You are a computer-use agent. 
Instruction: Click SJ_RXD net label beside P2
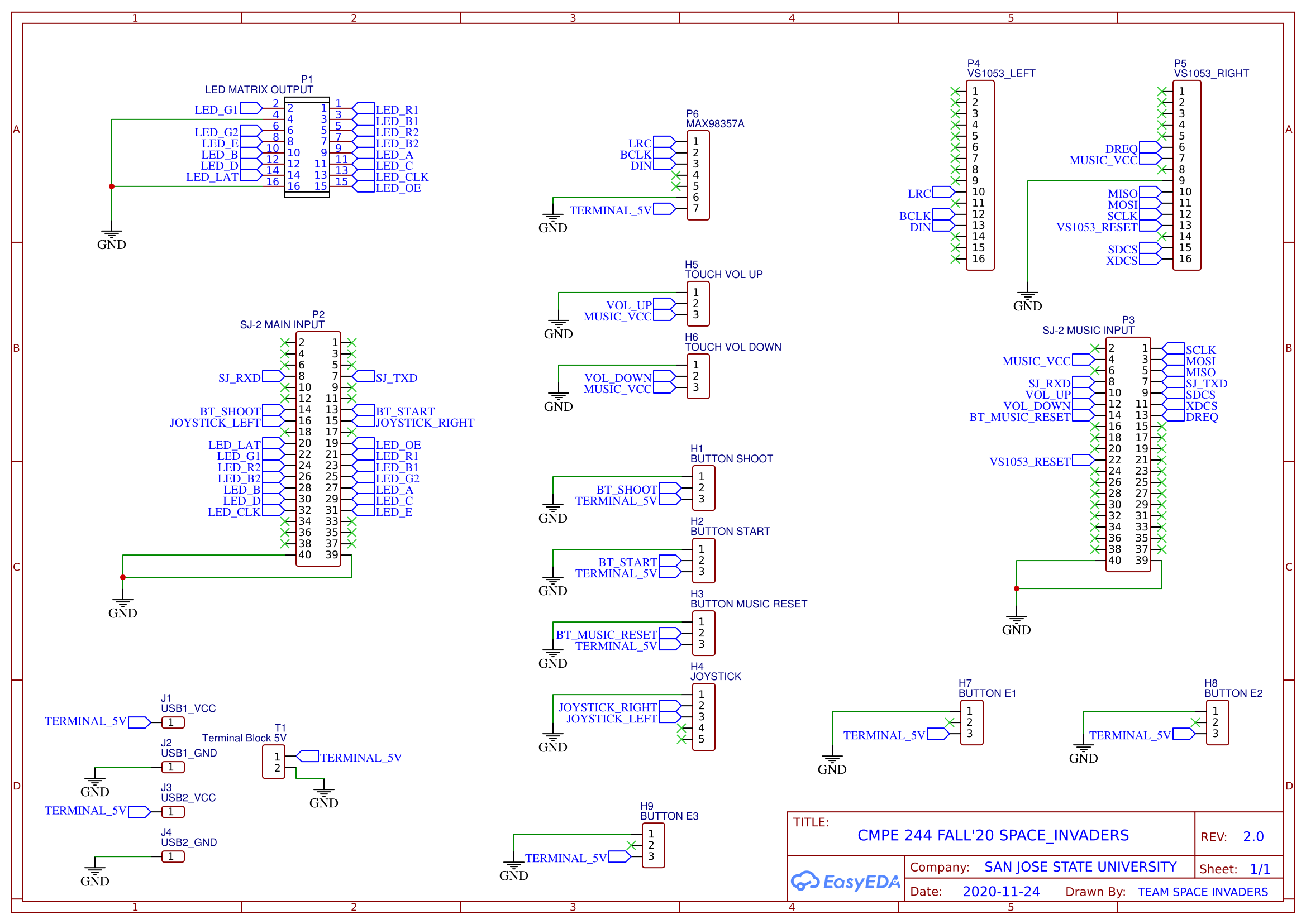click(x=239, y=378)
